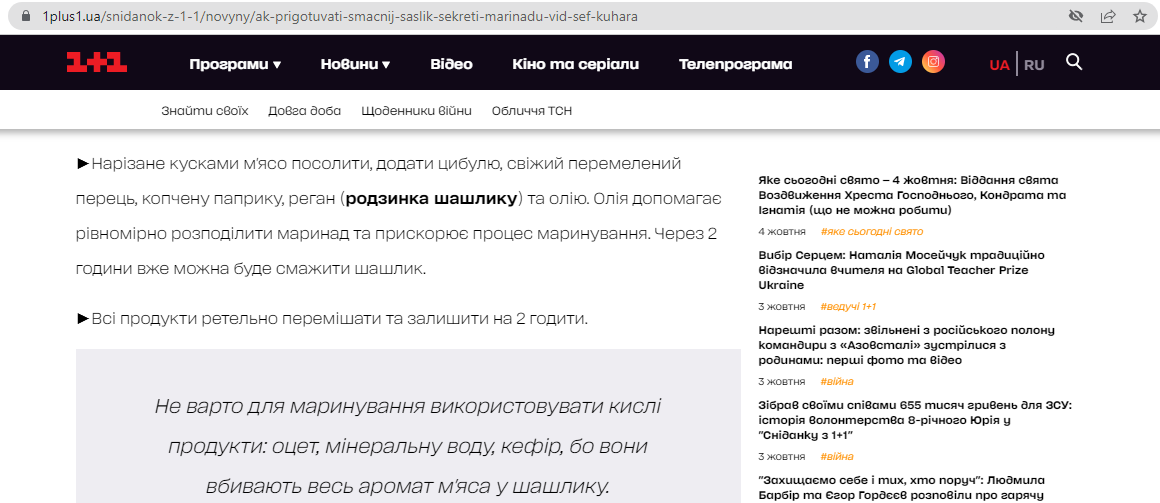Click #війна tag under Юрій article

837,456
